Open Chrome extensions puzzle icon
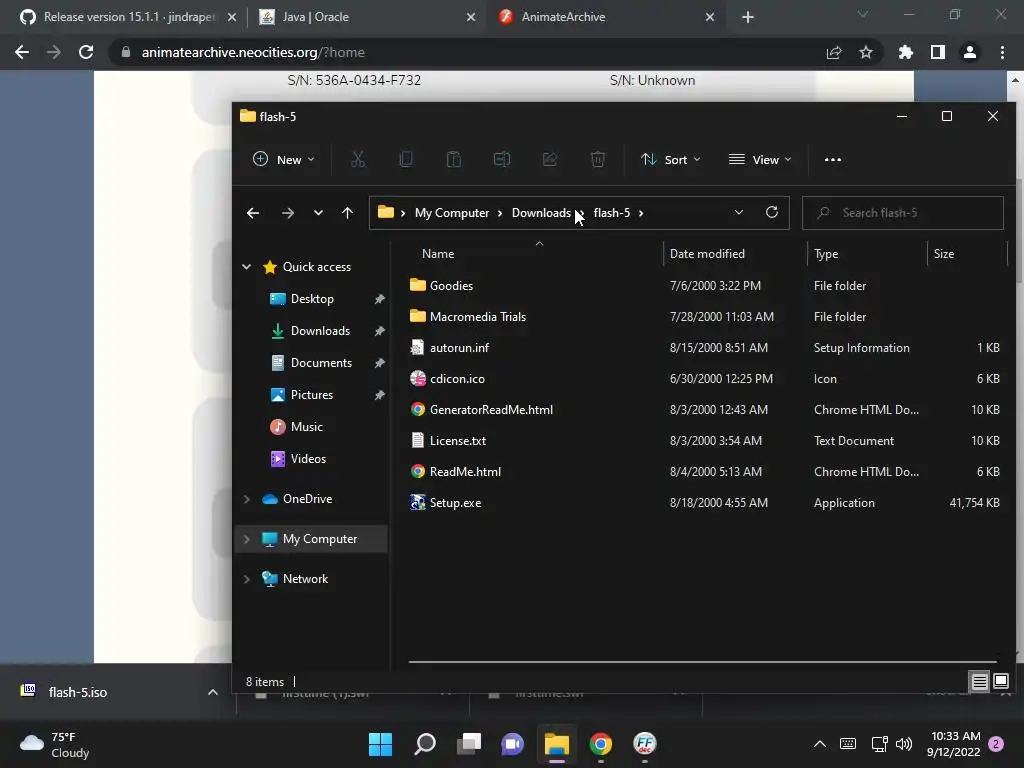 click(x=906, y=52)
